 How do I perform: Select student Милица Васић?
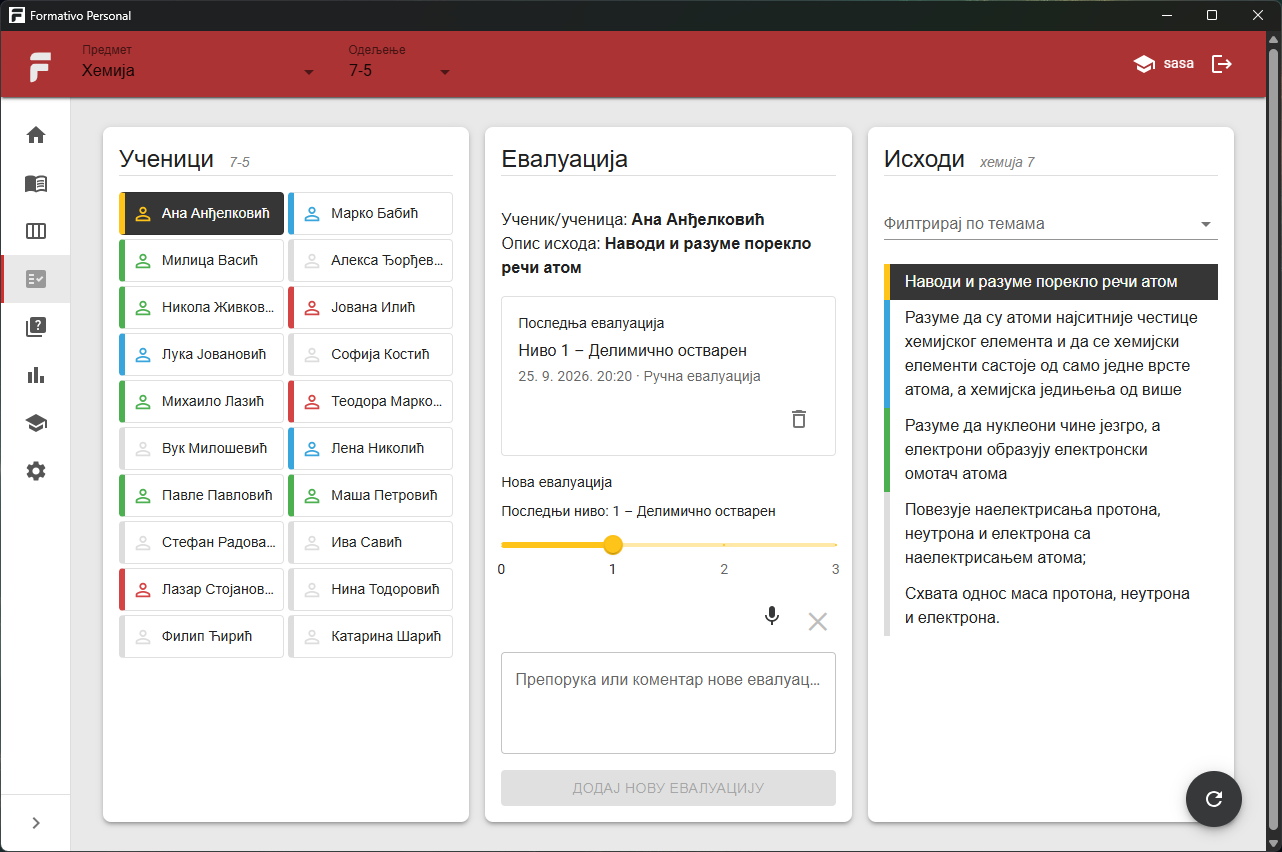[x=201, y=260]
